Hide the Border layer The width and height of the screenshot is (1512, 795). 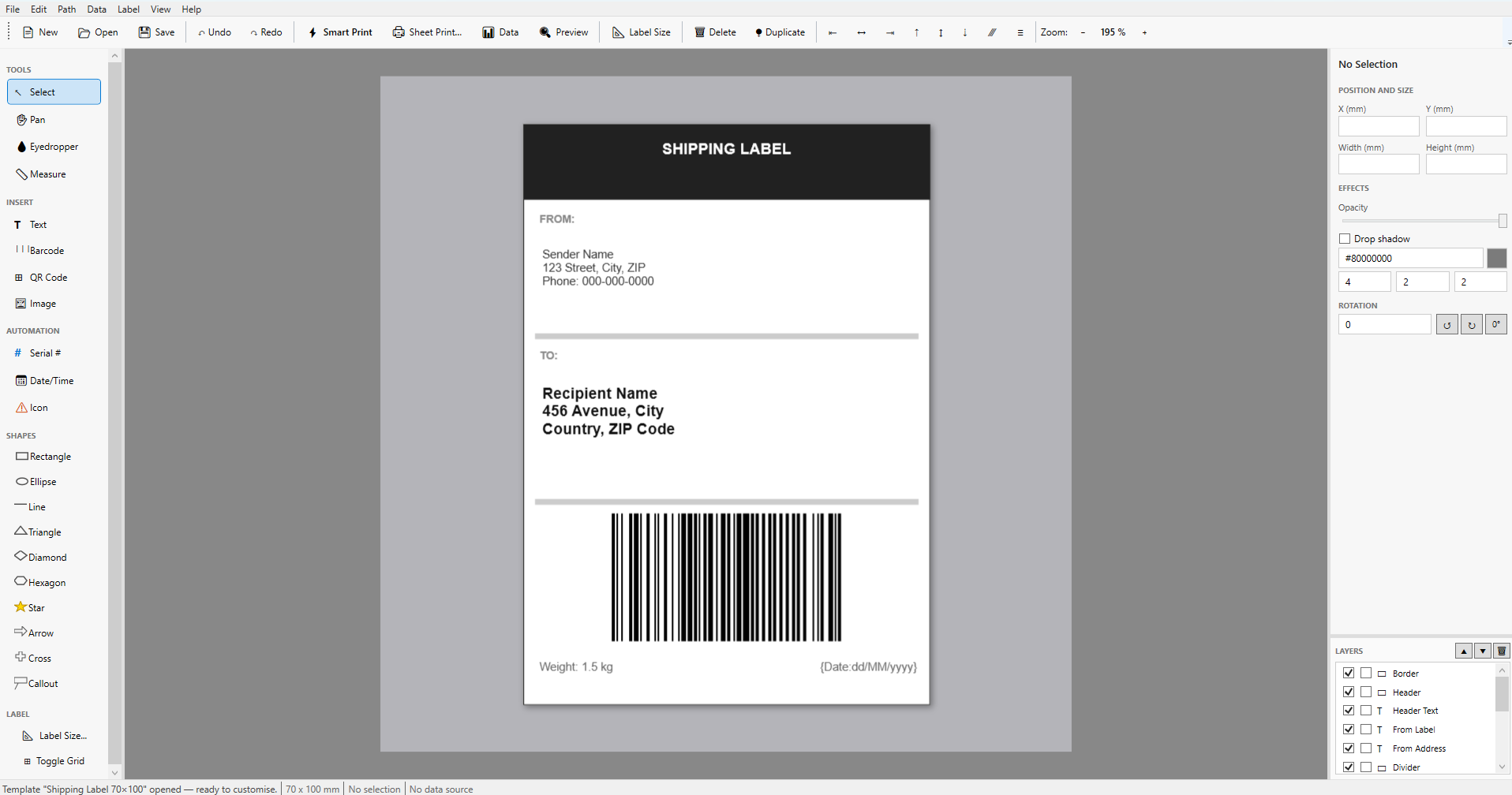tap(1349, 673)
